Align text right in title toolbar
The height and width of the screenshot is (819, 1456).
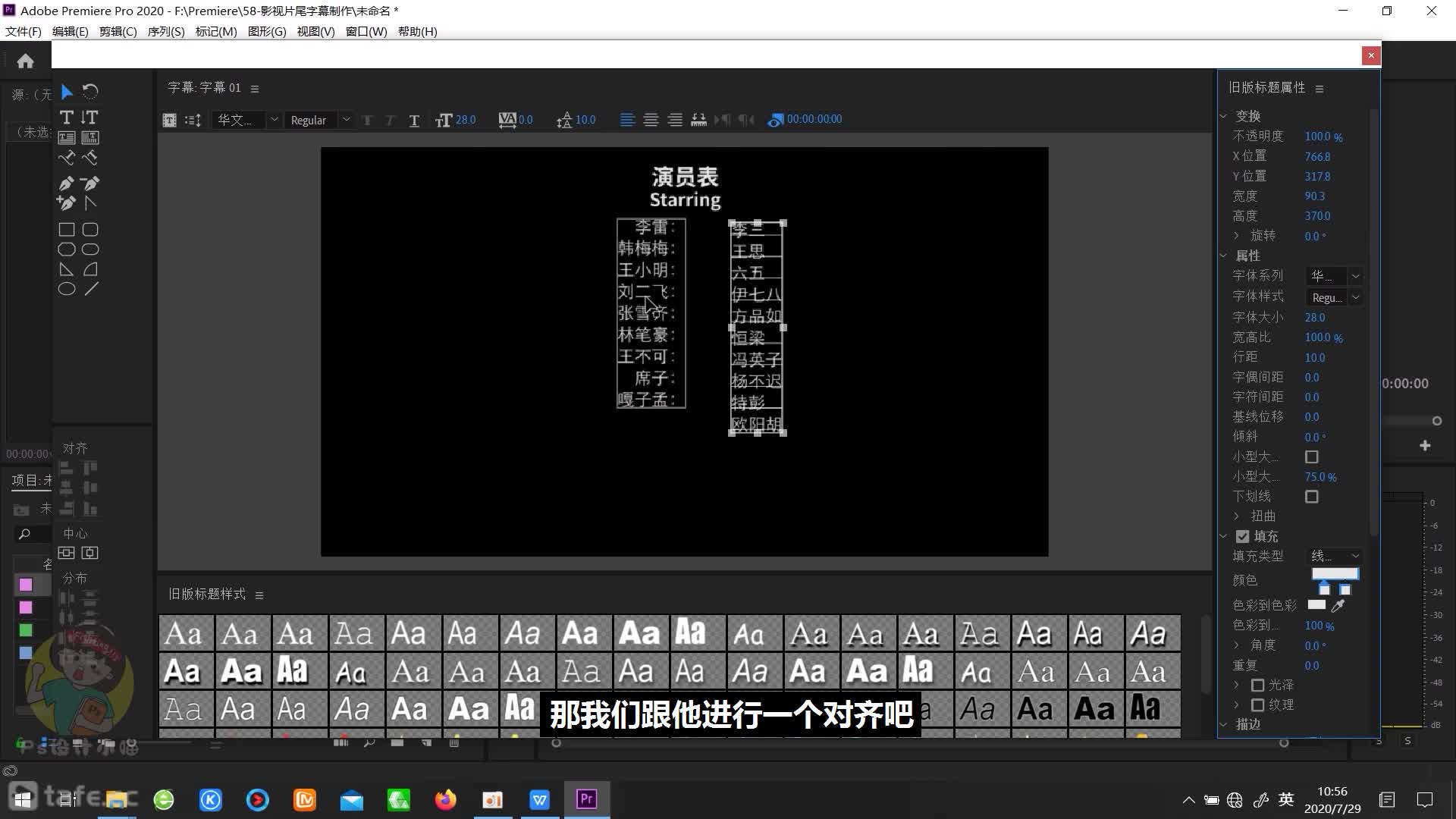674,120
